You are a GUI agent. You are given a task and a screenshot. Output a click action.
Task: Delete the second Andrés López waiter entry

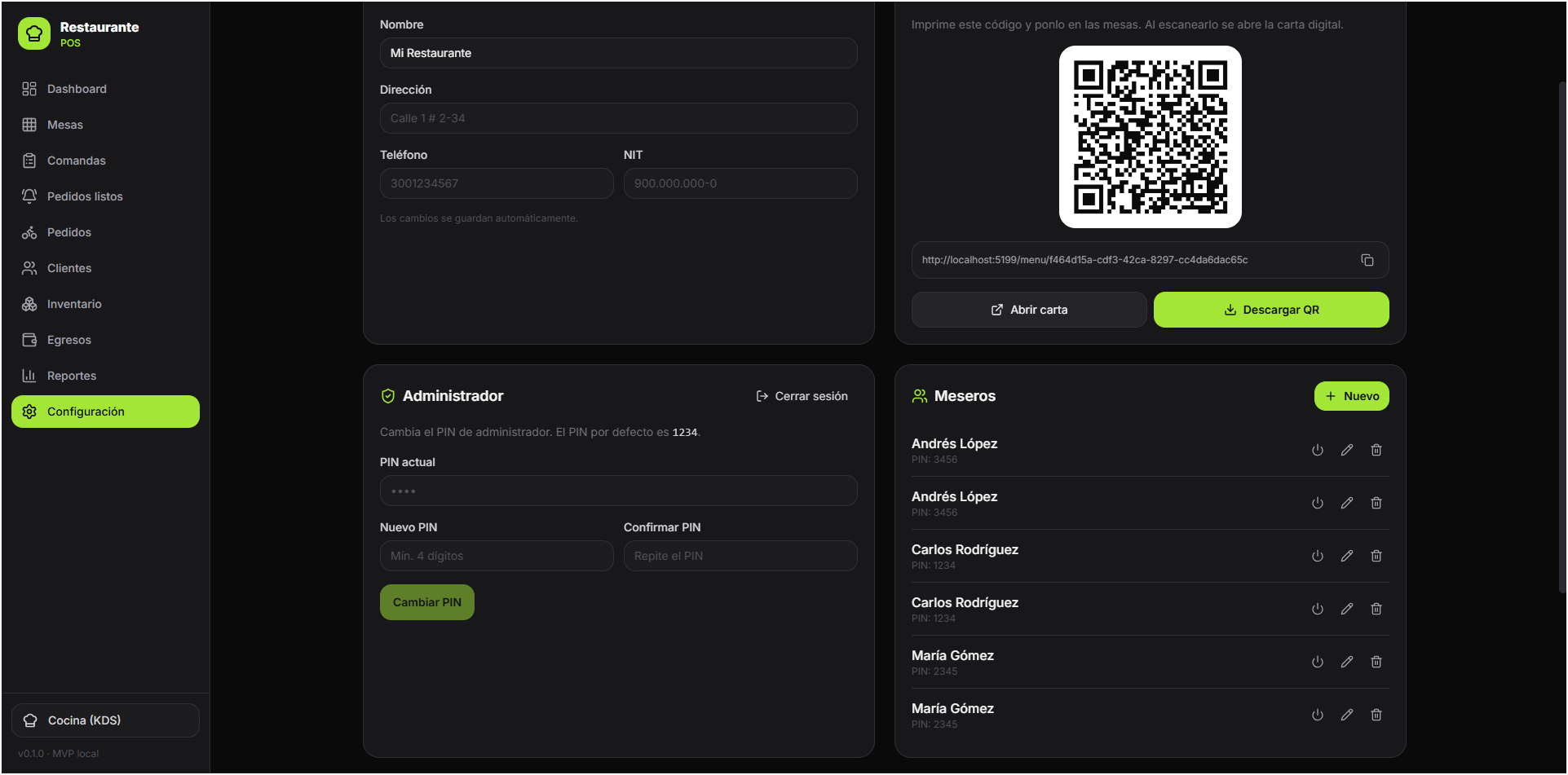coord(1376,503)
